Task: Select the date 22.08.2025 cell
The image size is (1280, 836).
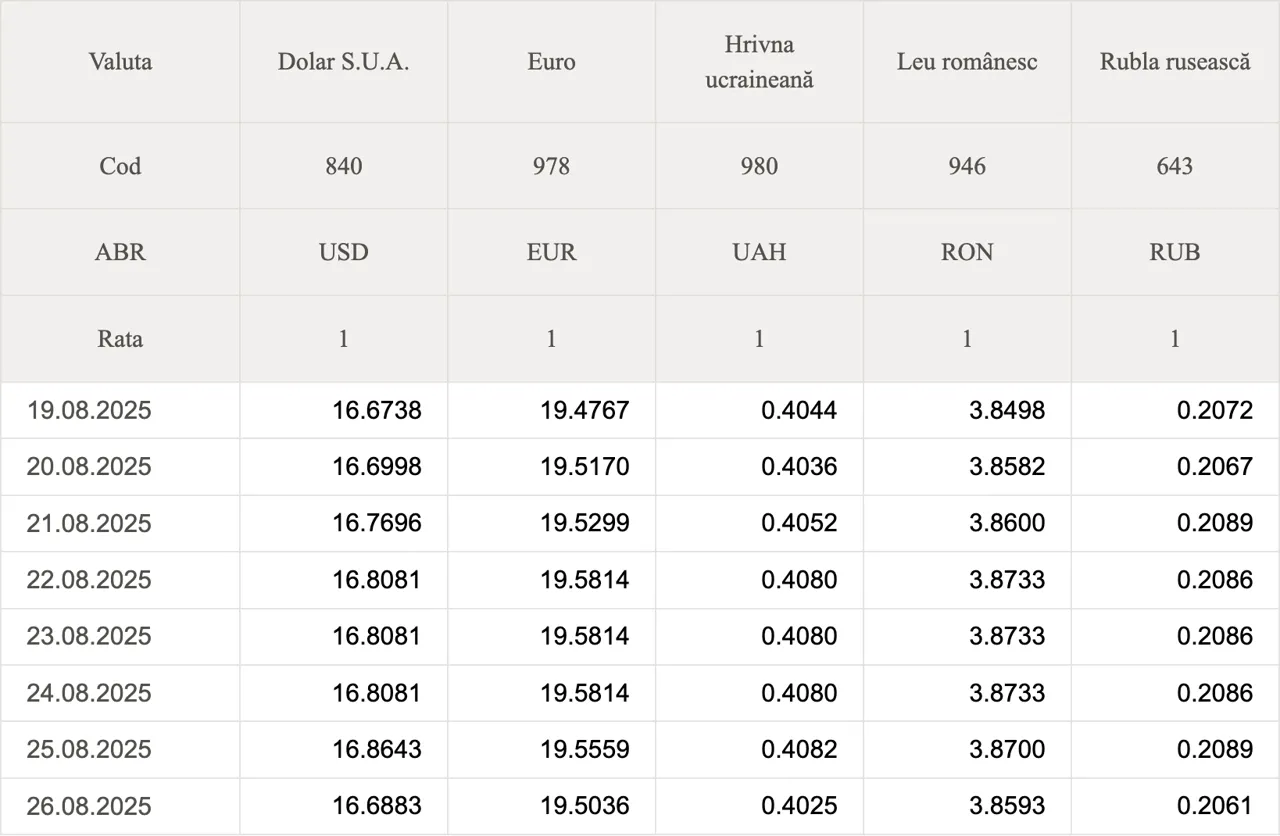Action: (120, 580)
